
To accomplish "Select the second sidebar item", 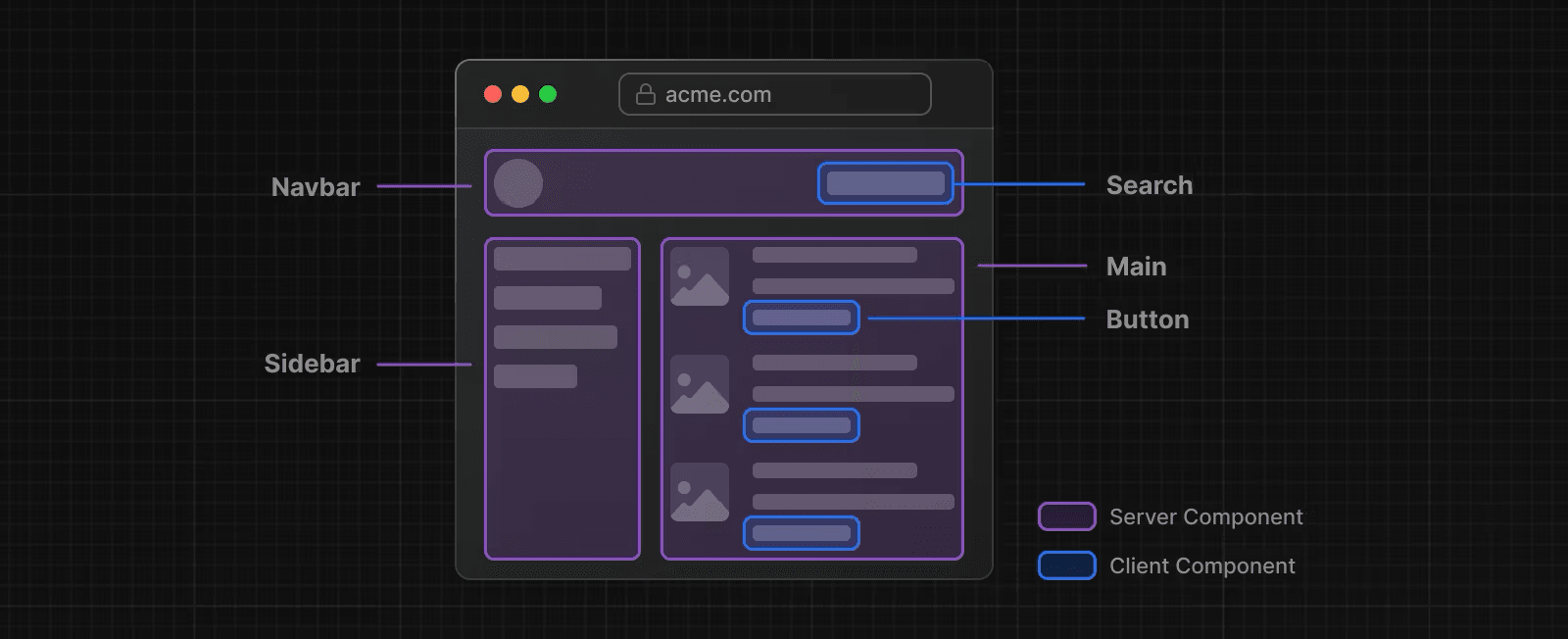I will coord(548,298).
